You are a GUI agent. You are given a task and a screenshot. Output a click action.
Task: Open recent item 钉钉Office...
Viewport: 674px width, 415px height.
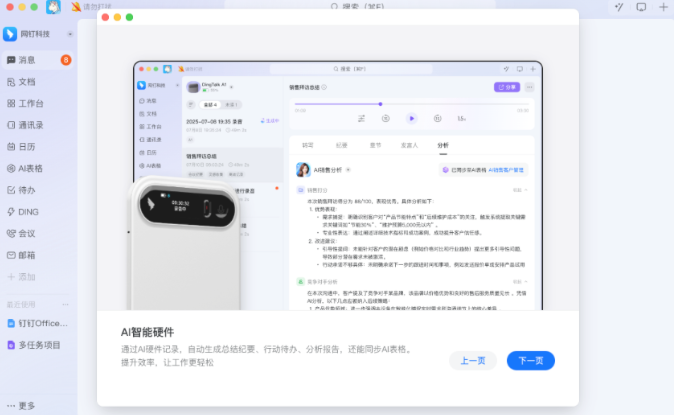coord(37,323)
